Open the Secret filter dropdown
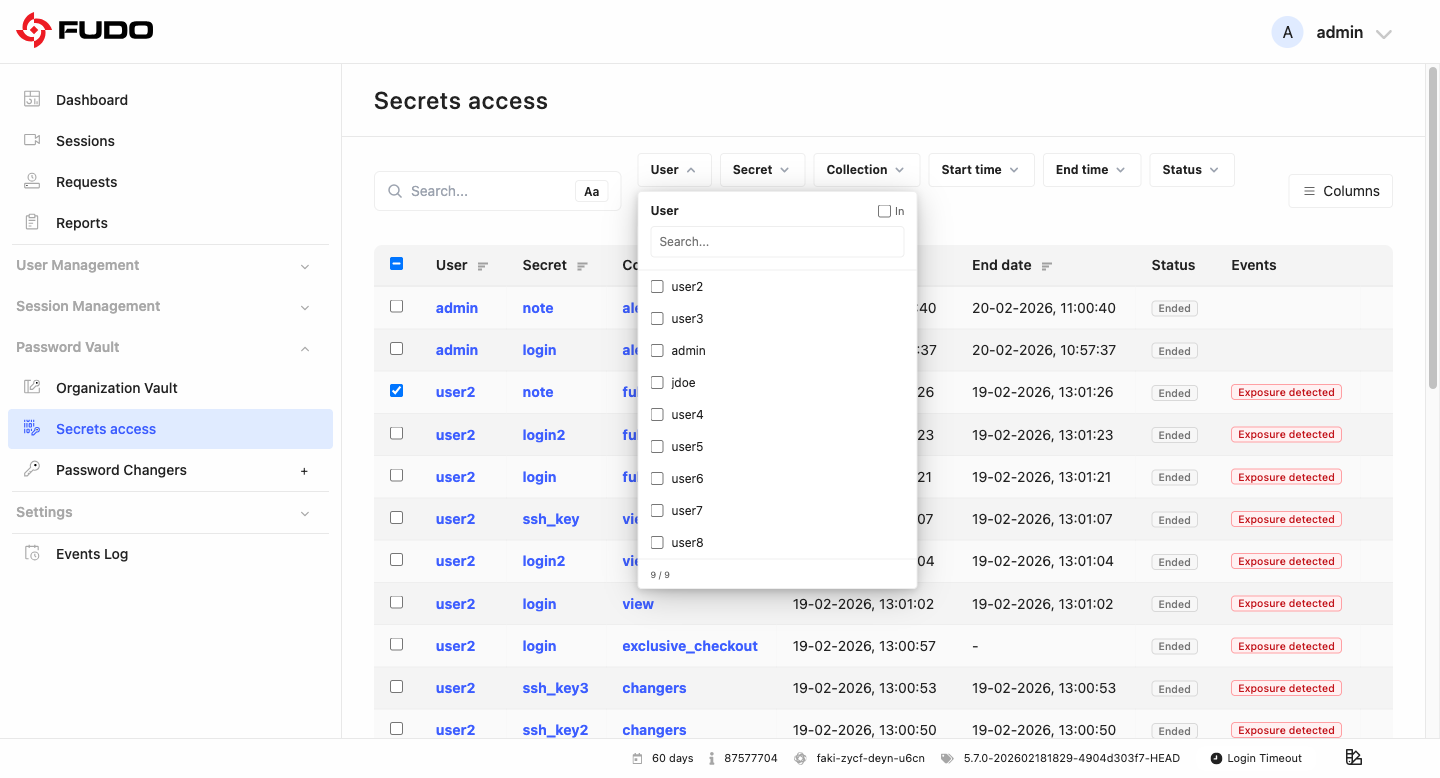This screenshot has height=778, width=1440. 762,170
